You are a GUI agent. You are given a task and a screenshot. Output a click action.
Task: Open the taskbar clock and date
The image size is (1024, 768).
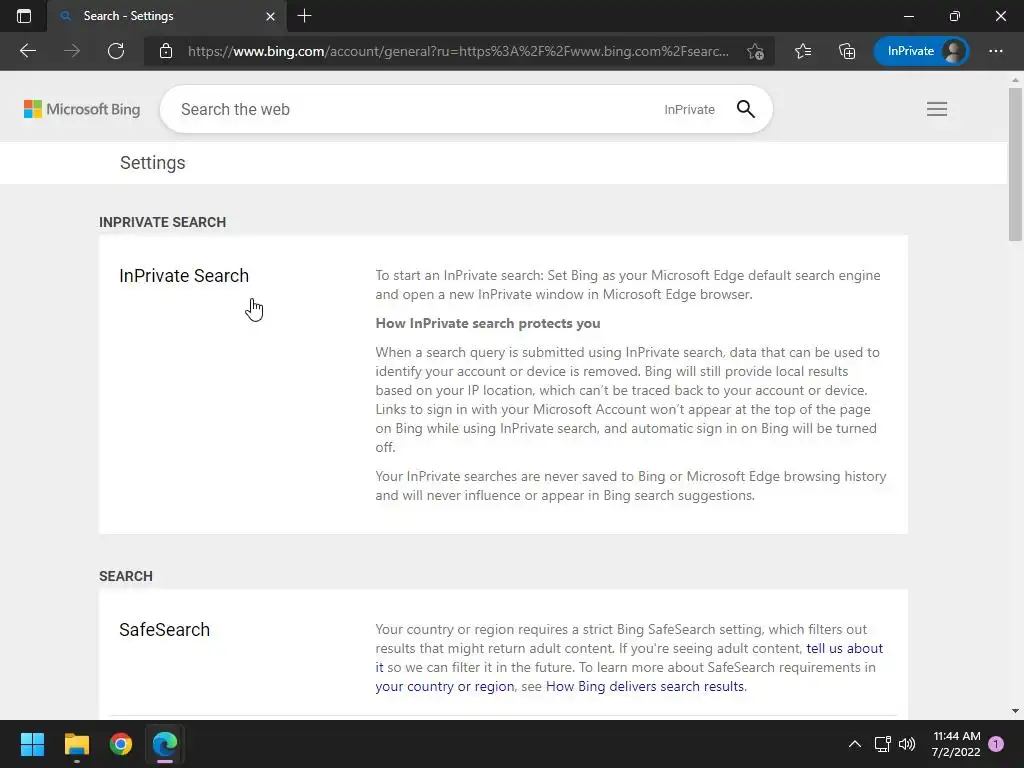(x=956, y=744)
